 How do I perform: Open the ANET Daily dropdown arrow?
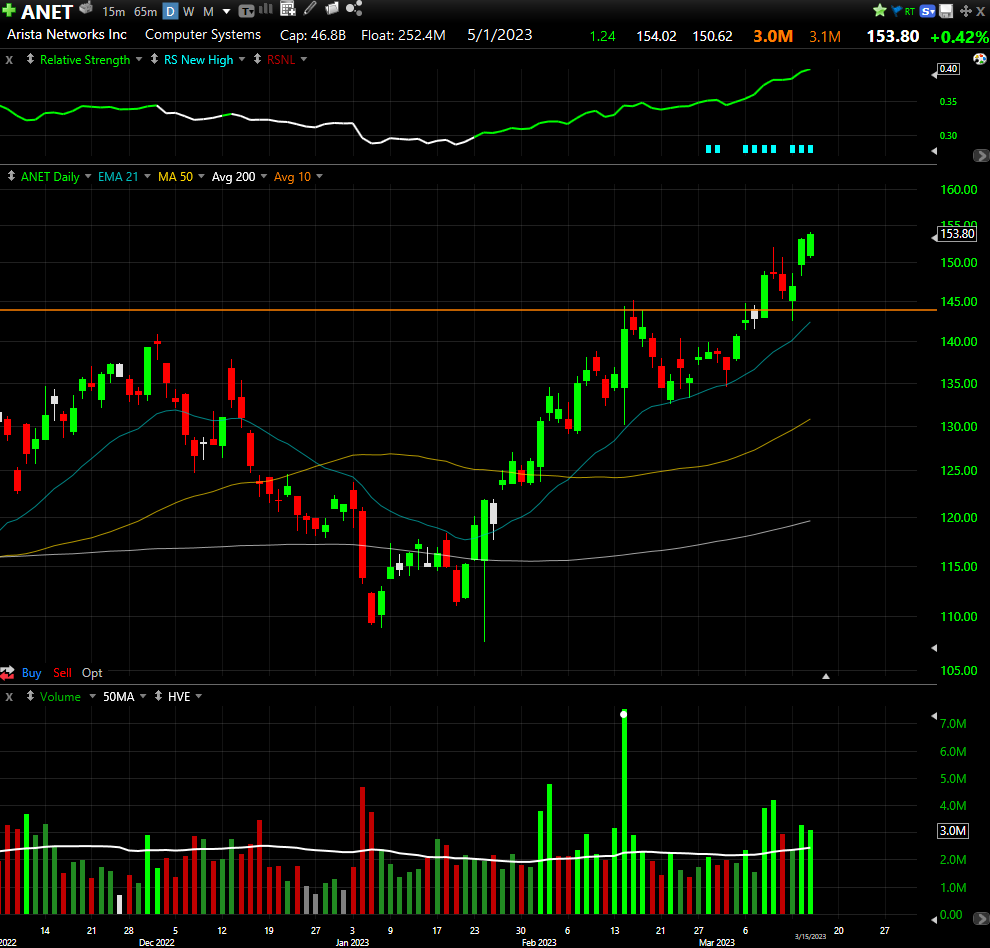pyautogui.click(x=88, y=176)
